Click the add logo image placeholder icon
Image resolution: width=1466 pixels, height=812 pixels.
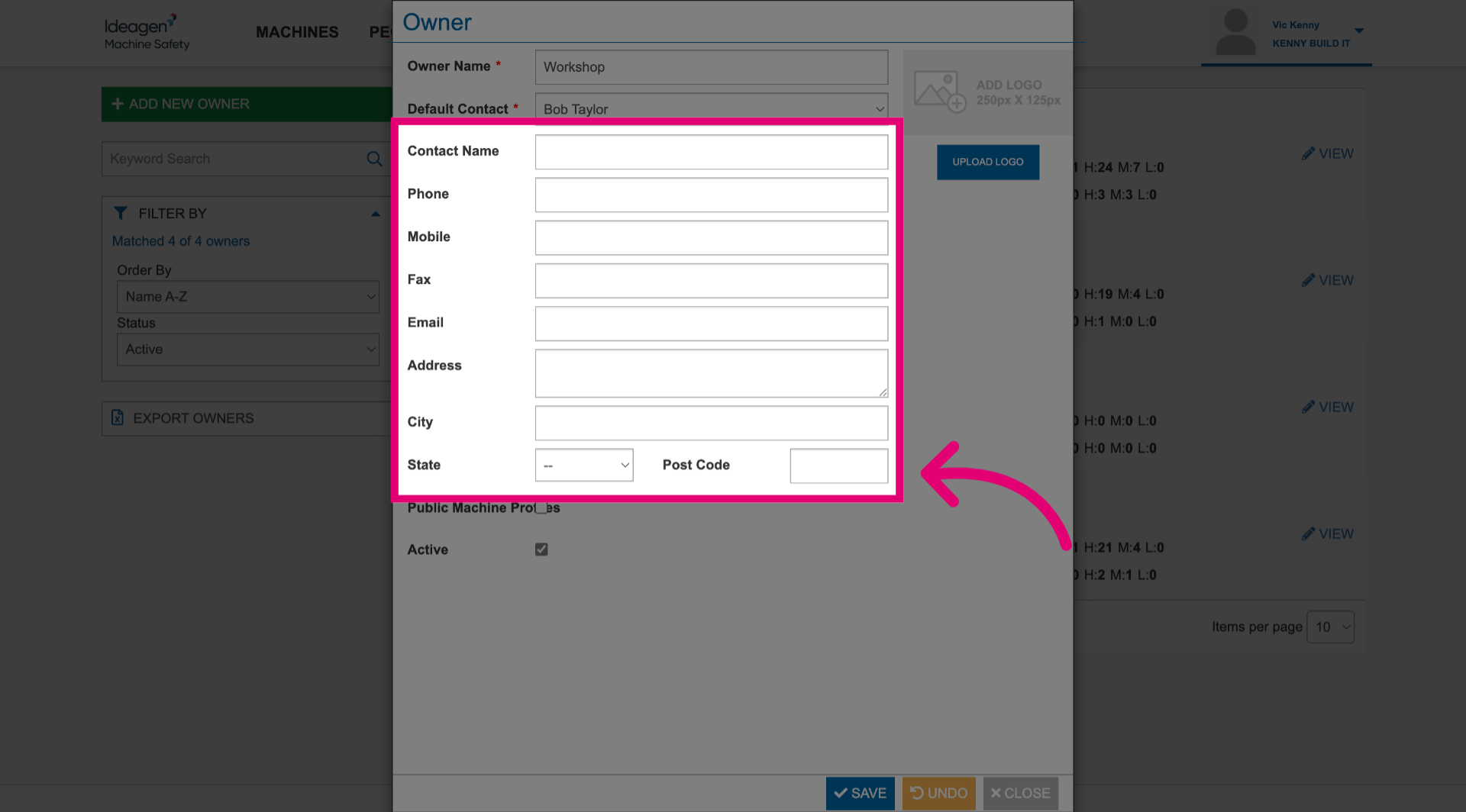940,92
